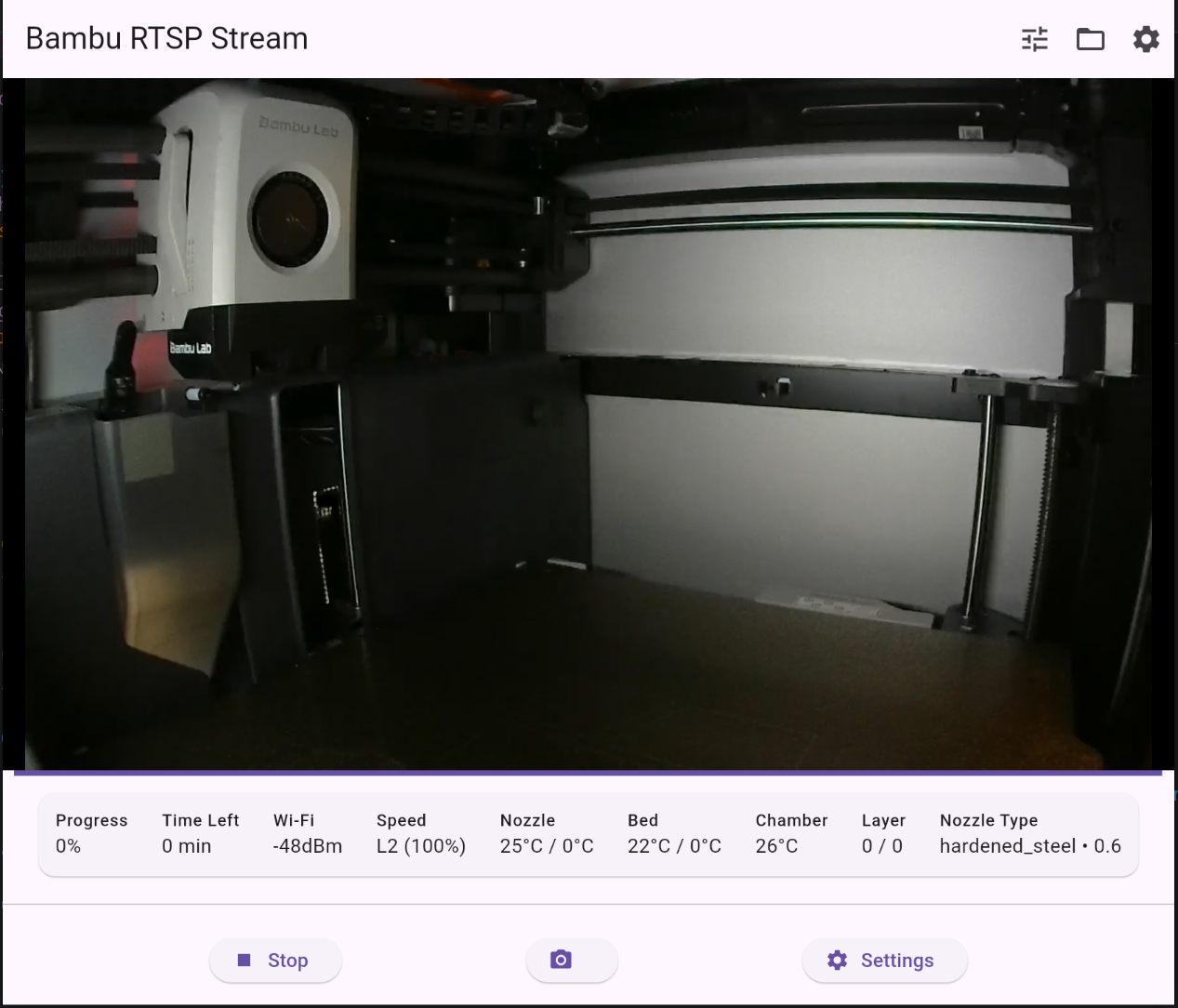Click the hardened_steel • 0.6 value
This screenshot has width=1178, height=1008.
[x=1029, y=846]
